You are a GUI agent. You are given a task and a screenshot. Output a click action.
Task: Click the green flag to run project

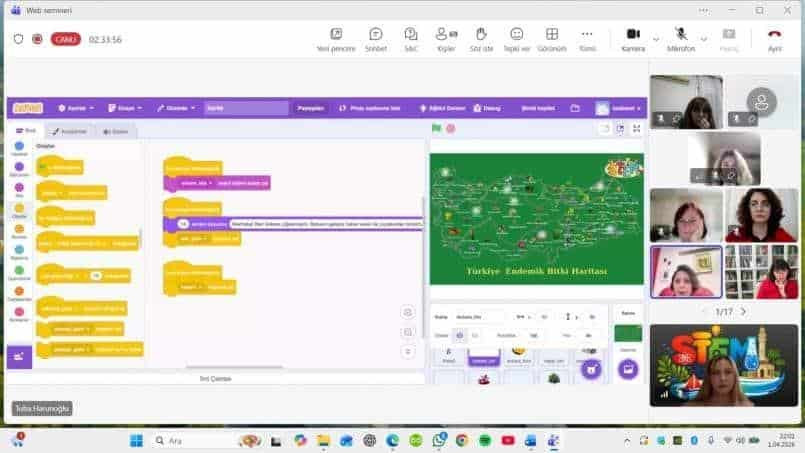(436, 128)
